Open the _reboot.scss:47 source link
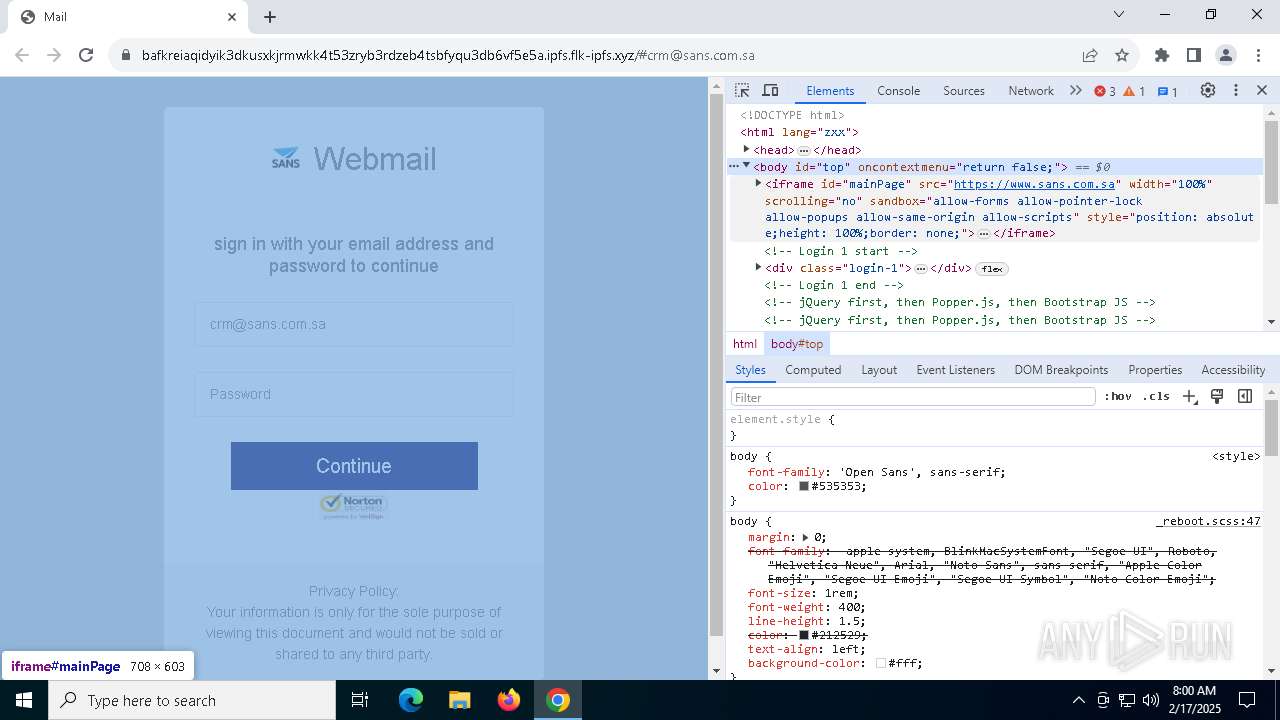The height and width of the screenshot is (720, 1280). (1208, 521)
